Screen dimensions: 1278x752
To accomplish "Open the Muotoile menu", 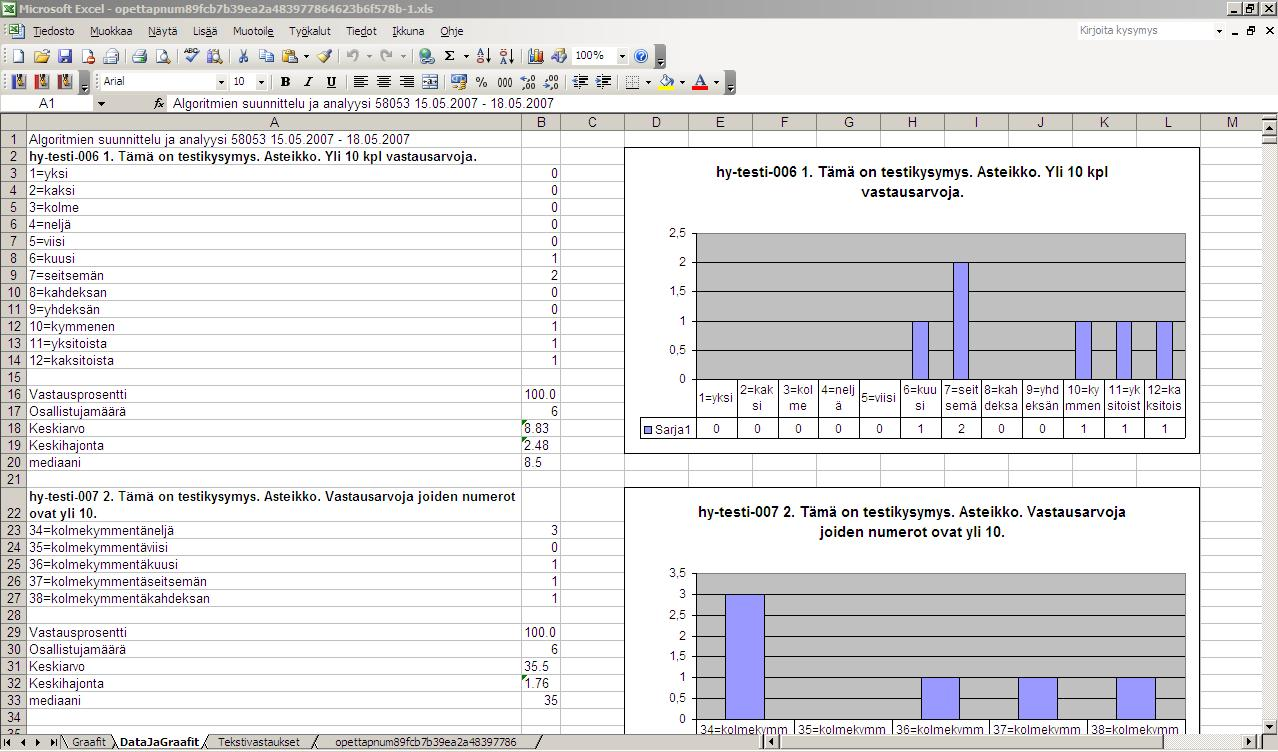I will tap(253, 31).
